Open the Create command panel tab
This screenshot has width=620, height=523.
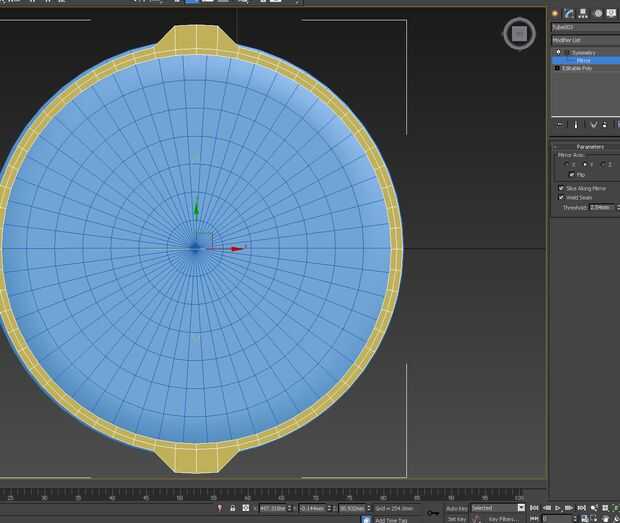pyautogui.click(x=555, y=13)
